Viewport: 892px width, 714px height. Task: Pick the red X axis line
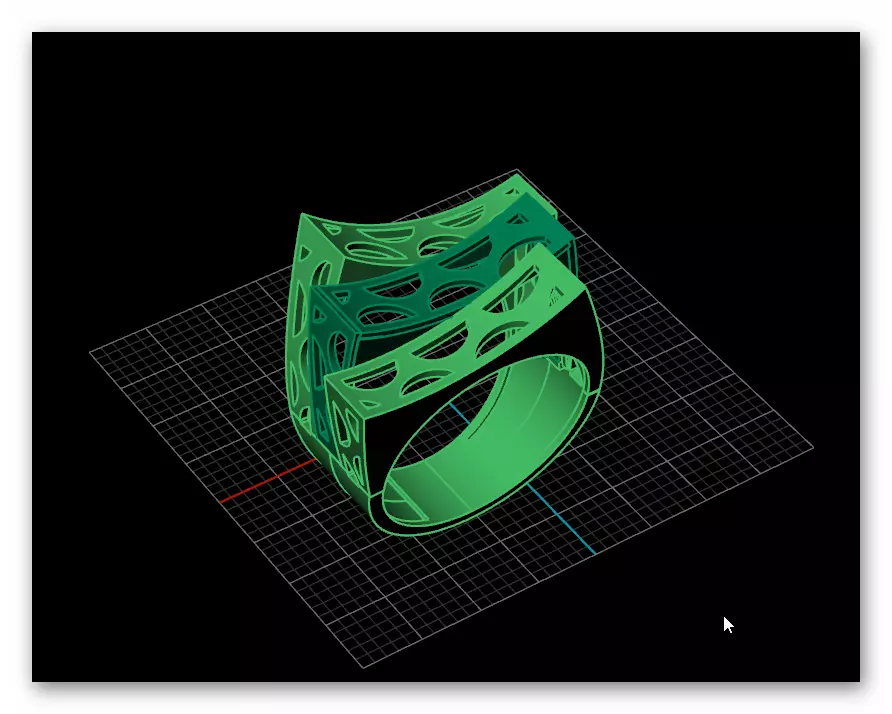pos(267,481)
